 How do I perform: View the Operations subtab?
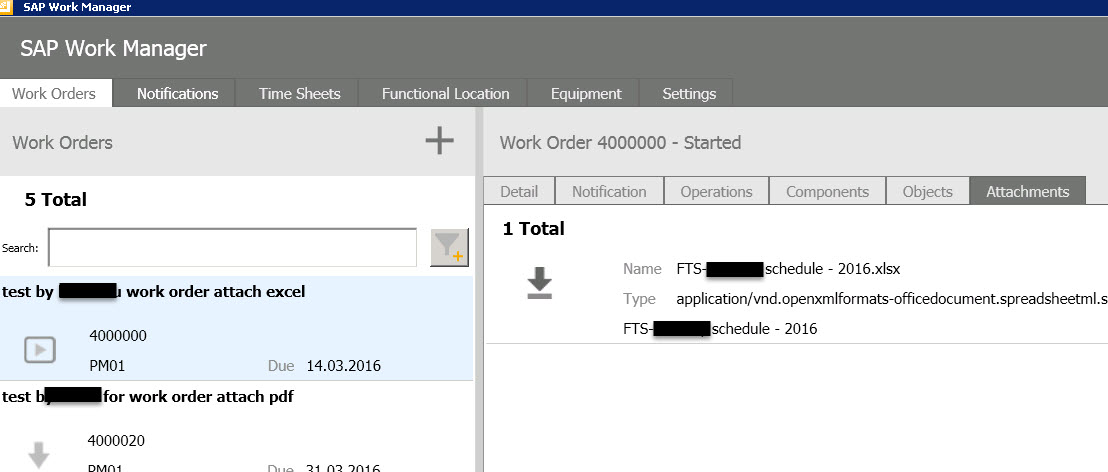click(x=717, y=191)
